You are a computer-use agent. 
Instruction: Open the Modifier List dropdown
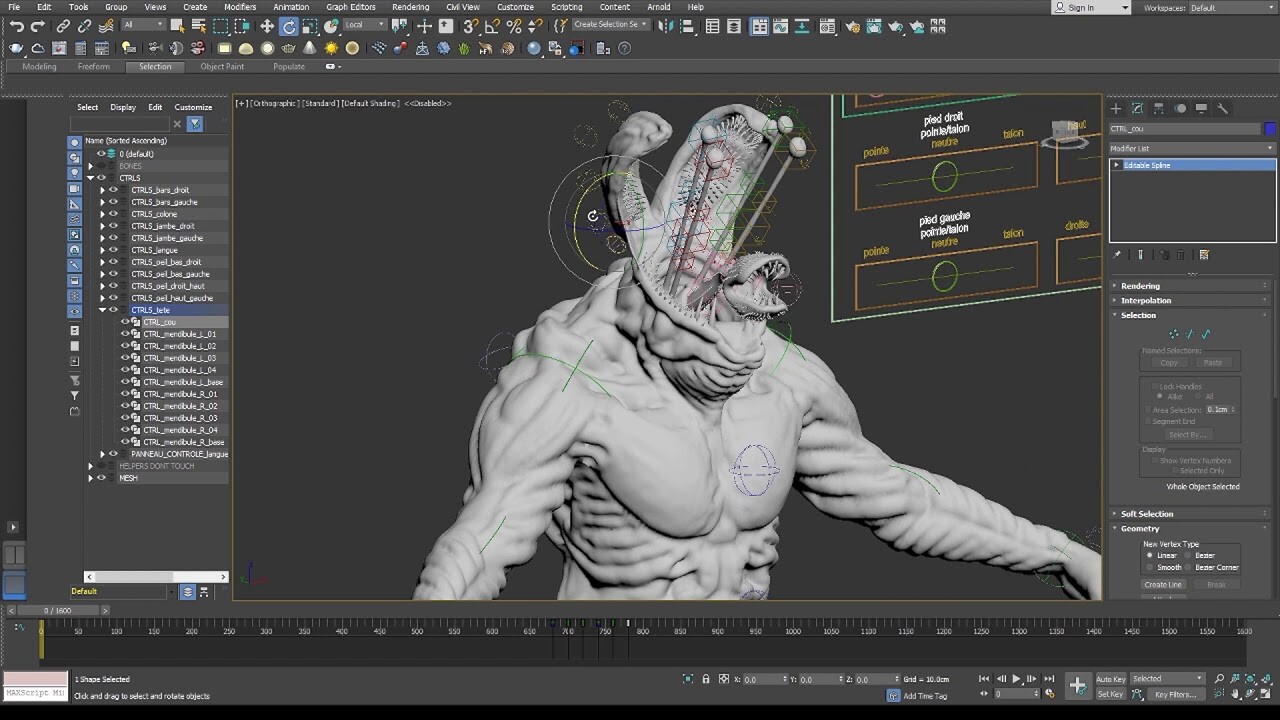[x=1191, y=146]
